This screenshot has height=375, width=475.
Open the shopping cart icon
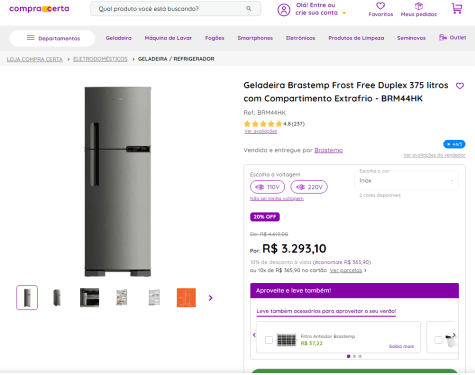click(457, 8)
